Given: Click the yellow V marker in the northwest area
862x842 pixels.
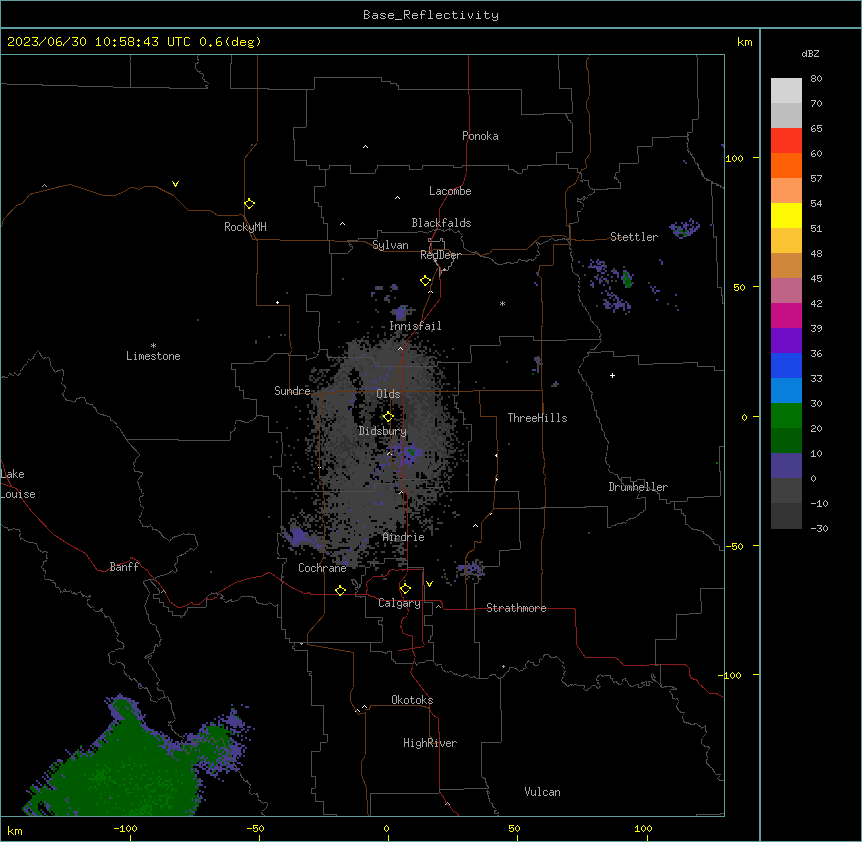Looking at the screenshot, I should 175,184.
